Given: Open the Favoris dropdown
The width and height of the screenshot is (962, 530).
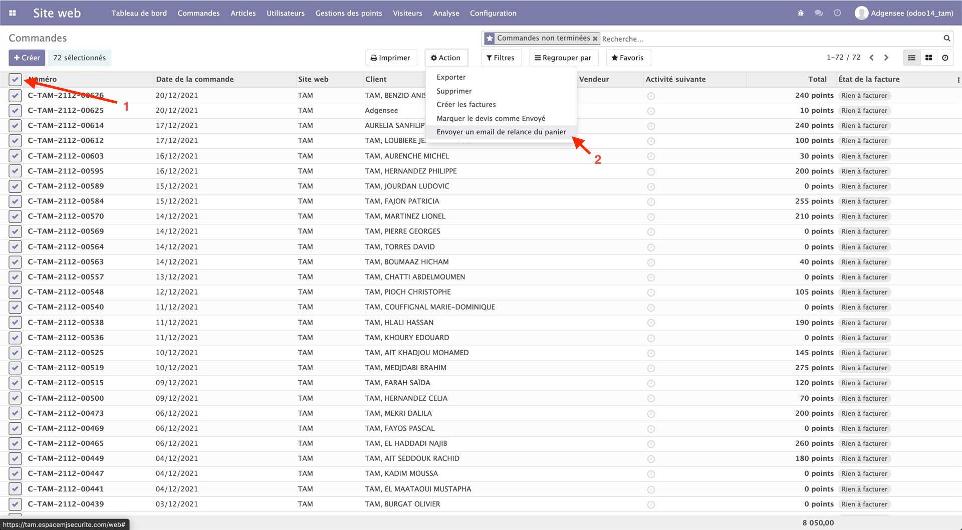Looking at the screenshot, I should [x=628, y=58].
